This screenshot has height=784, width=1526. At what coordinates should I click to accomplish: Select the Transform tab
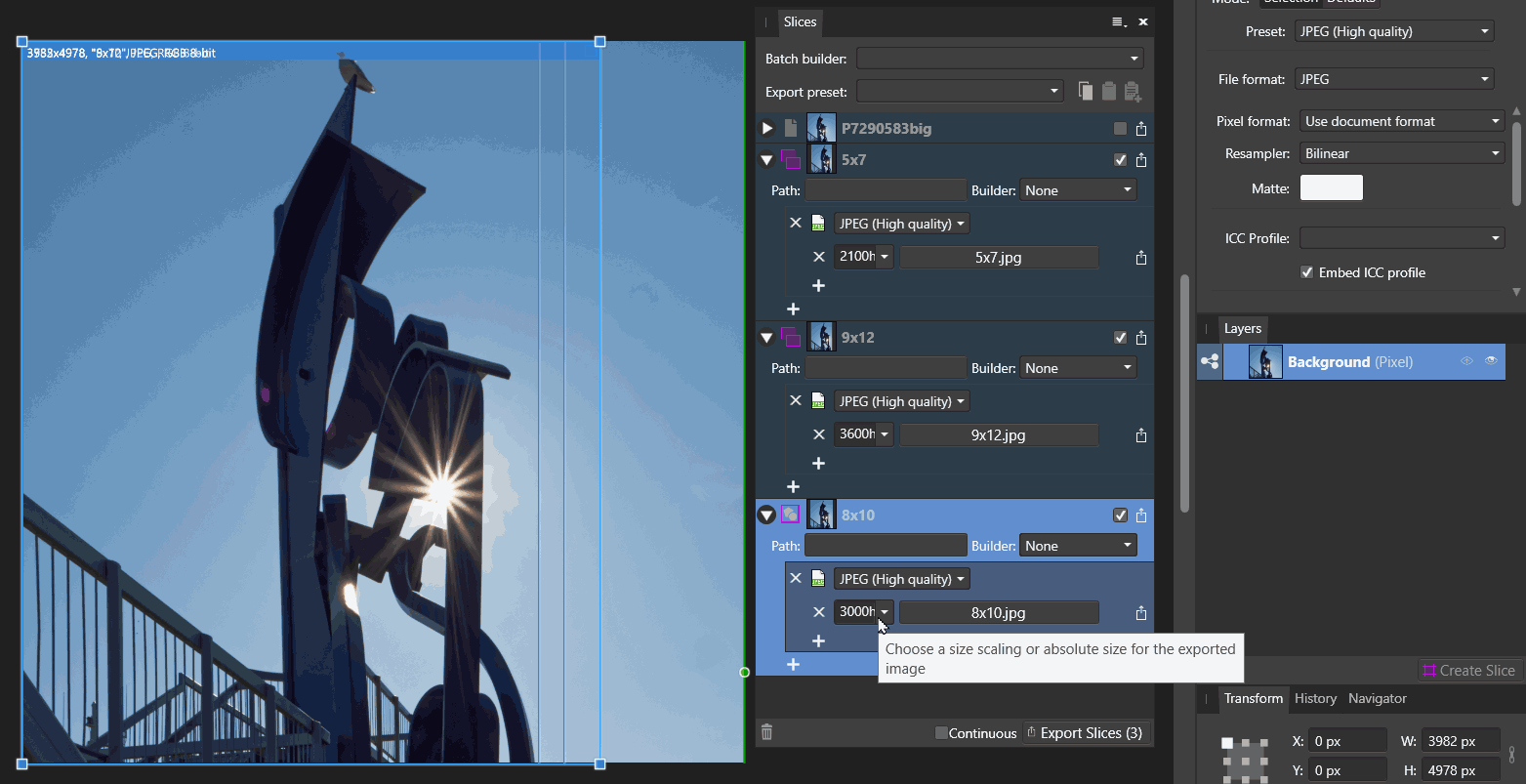coord(1254,698)
